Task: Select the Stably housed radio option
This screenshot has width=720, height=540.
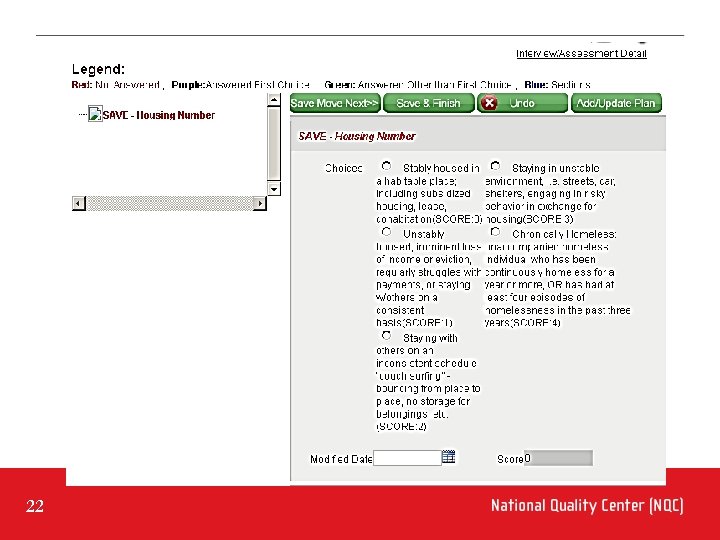Action: tap(387, 166)
